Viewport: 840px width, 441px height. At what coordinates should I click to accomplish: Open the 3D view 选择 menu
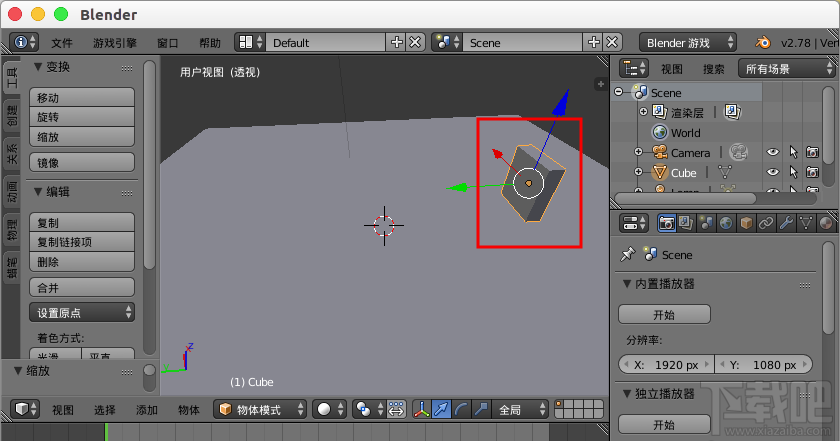coord(104,410)
